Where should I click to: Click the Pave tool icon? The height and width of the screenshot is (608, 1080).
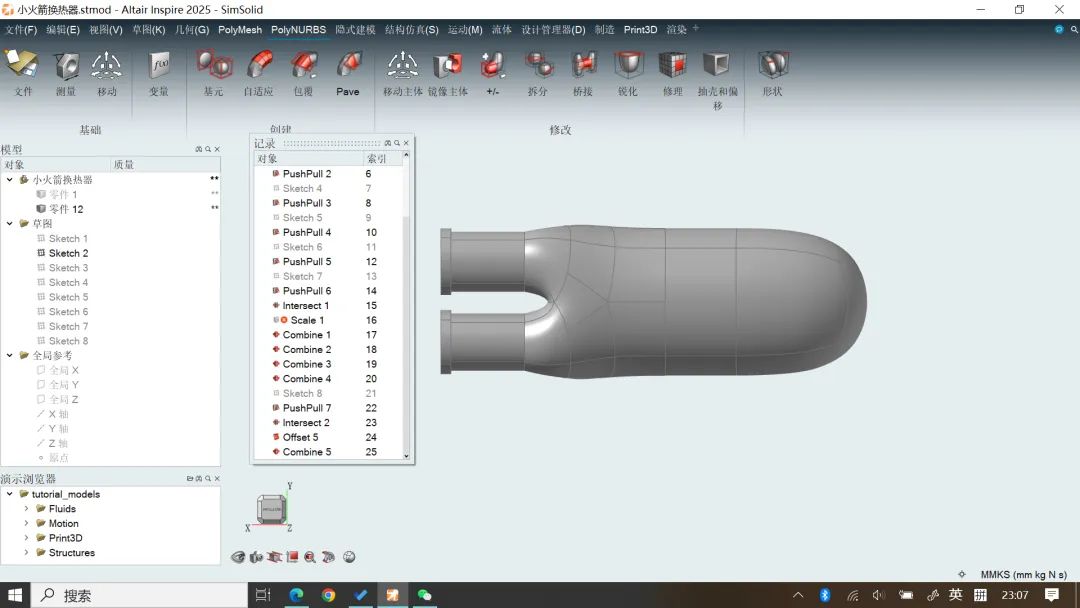[x=348, y=70]
